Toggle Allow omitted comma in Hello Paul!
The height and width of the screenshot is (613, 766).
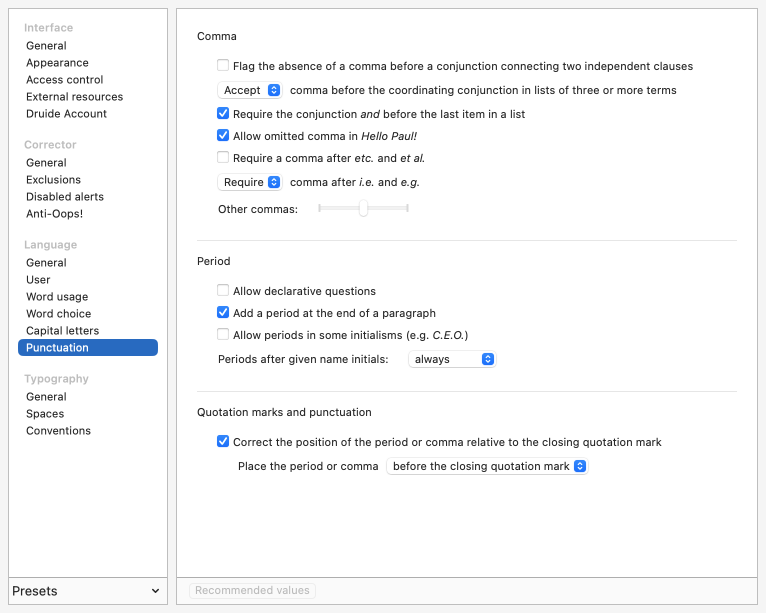223,135
